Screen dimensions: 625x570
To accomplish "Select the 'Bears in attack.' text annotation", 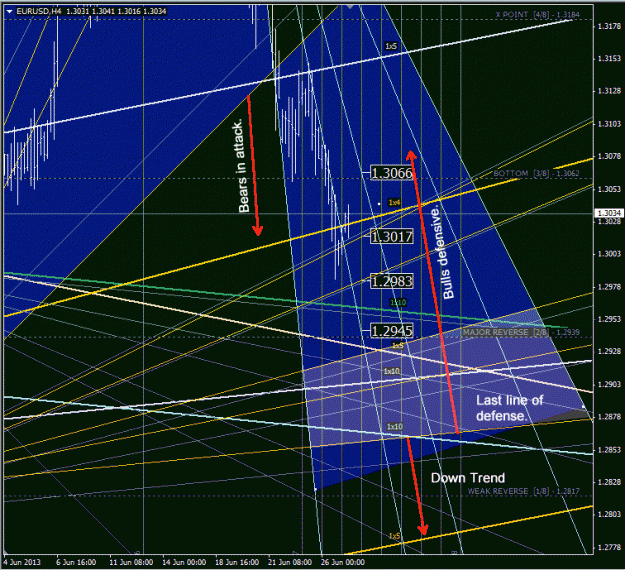I will click(240, 166).
